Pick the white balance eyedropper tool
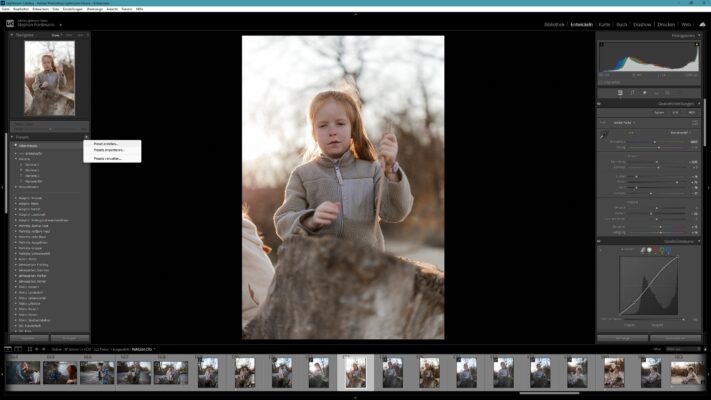This screenshot has height=400, width=711. click(x=604, y=135)
